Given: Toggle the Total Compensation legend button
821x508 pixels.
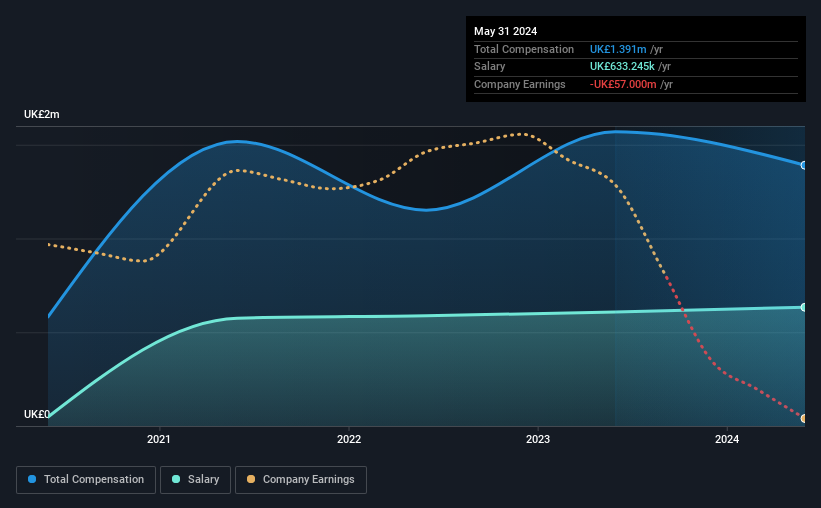Looking at the screenshot, I should point(86,480).
